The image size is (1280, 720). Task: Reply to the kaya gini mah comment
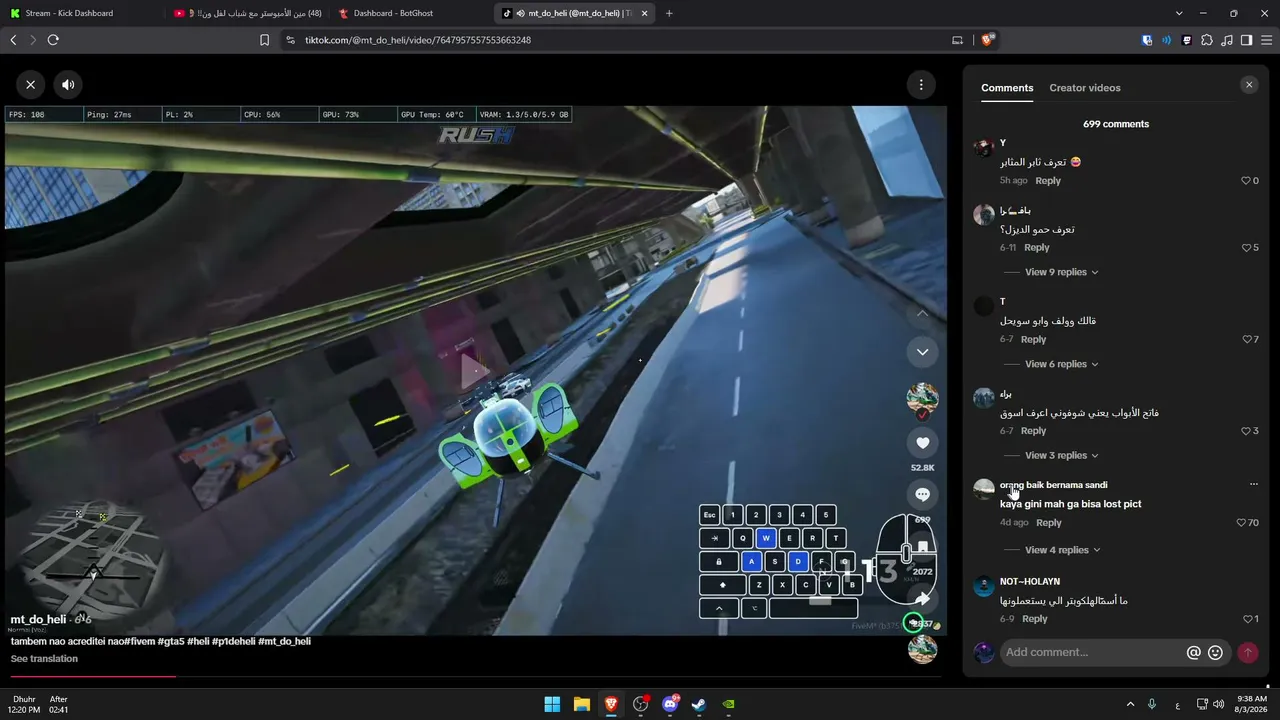[x=1049, y=523]
